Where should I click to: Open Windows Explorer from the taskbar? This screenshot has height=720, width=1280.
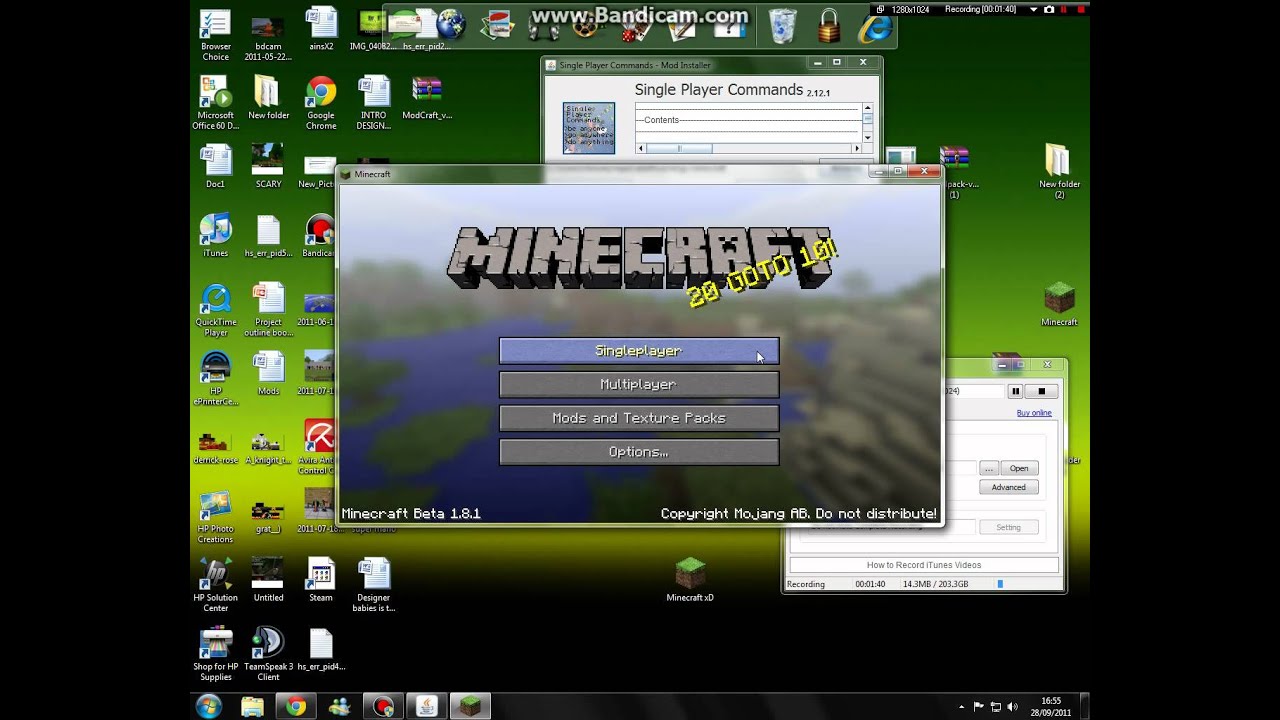252,706
